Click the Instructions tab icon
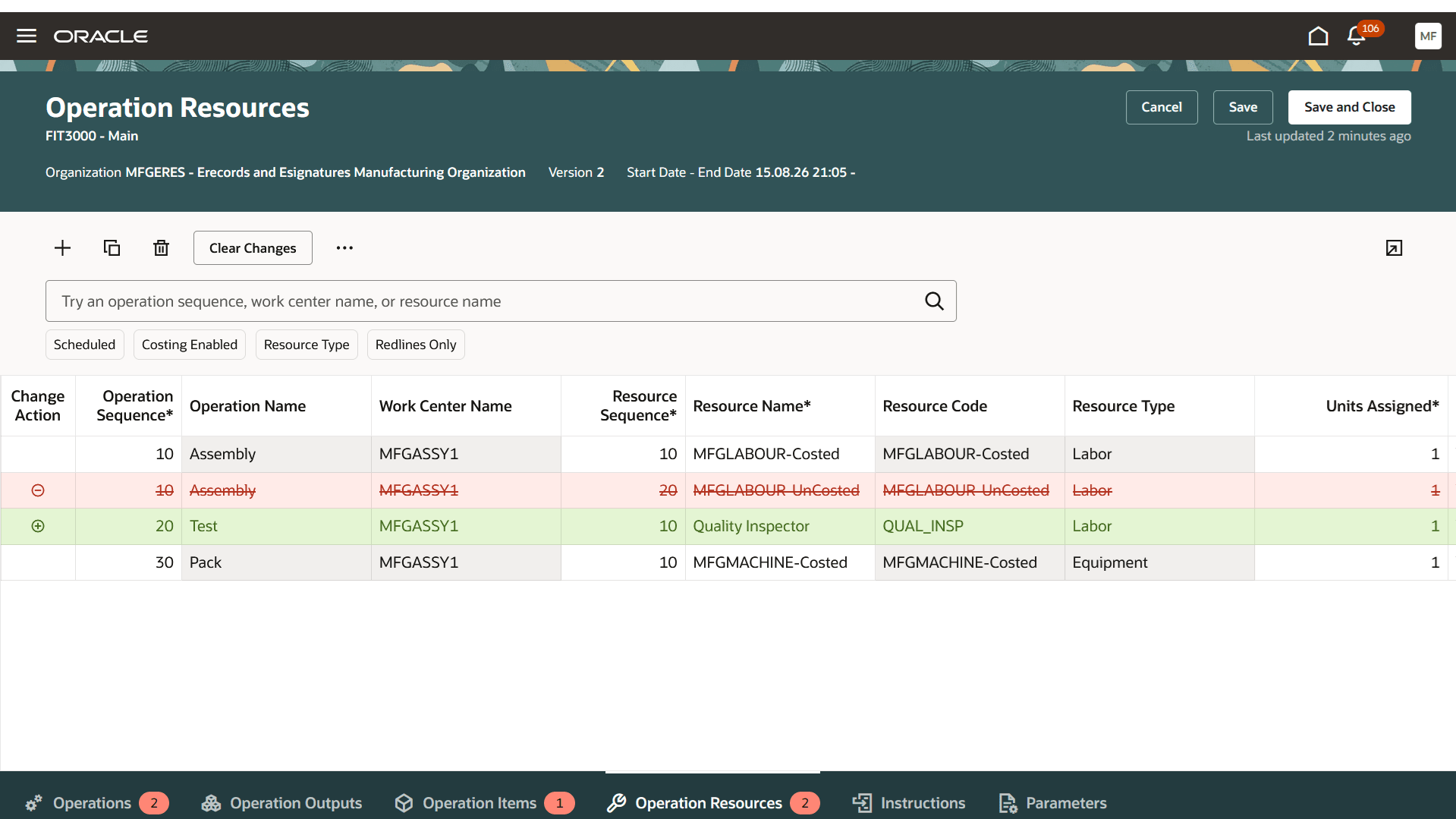The height and width of the screenshot is (819, 1456). click(862, 803)
